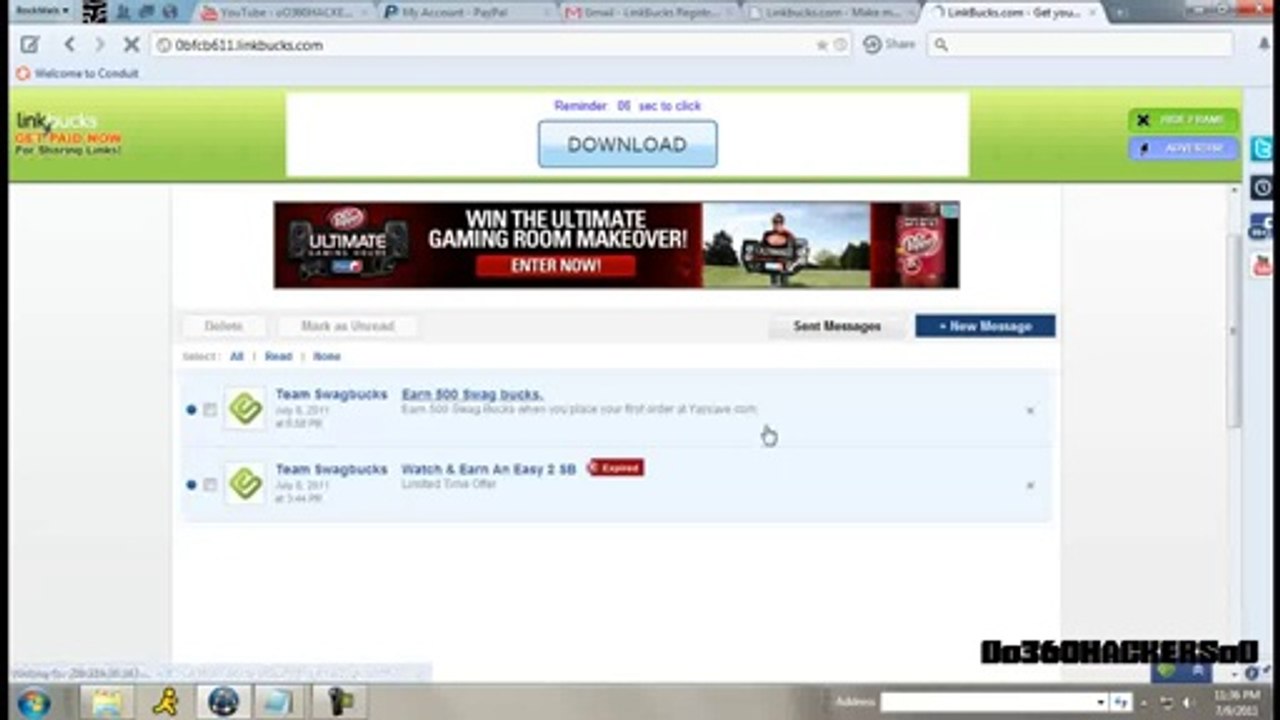Click the bookmark star in address bar
The width and height of the screenshot is (1280, 720).
(x=822, y=45)
